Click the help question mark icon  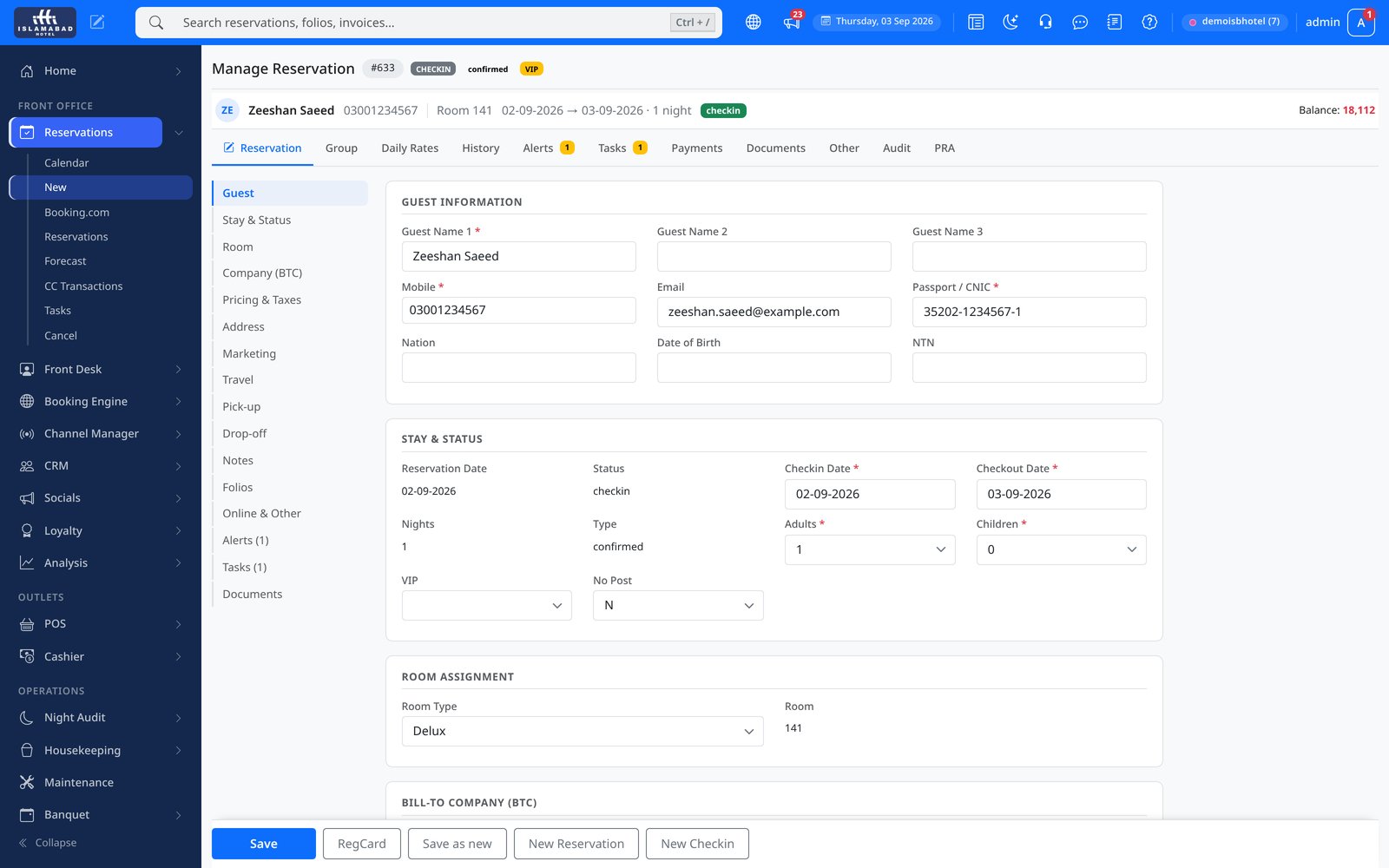[1149, 23]
